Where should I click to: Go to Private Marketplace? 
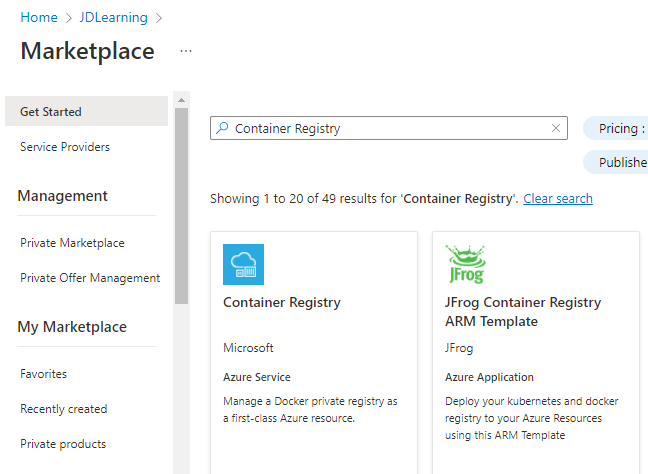72,243
